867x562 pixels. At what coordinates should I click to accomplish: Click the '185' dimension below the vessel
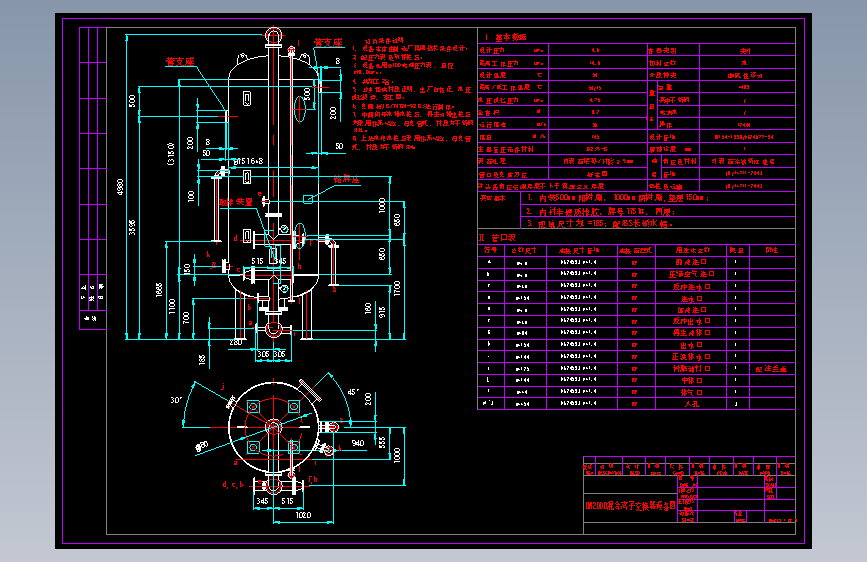[202, 360]
